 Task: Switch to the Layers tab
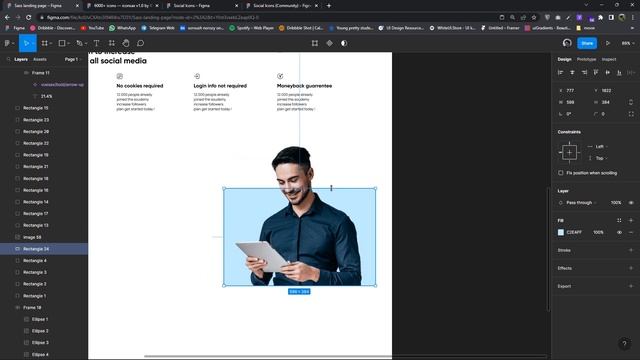tap(21, 60)
